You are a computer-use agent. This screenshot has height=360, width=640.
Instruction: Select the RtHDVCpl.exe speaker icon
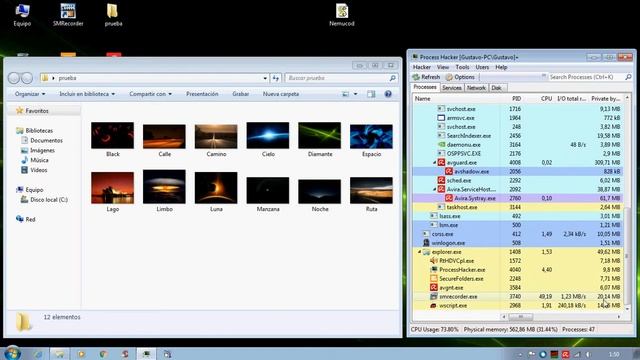coord(434,260)
